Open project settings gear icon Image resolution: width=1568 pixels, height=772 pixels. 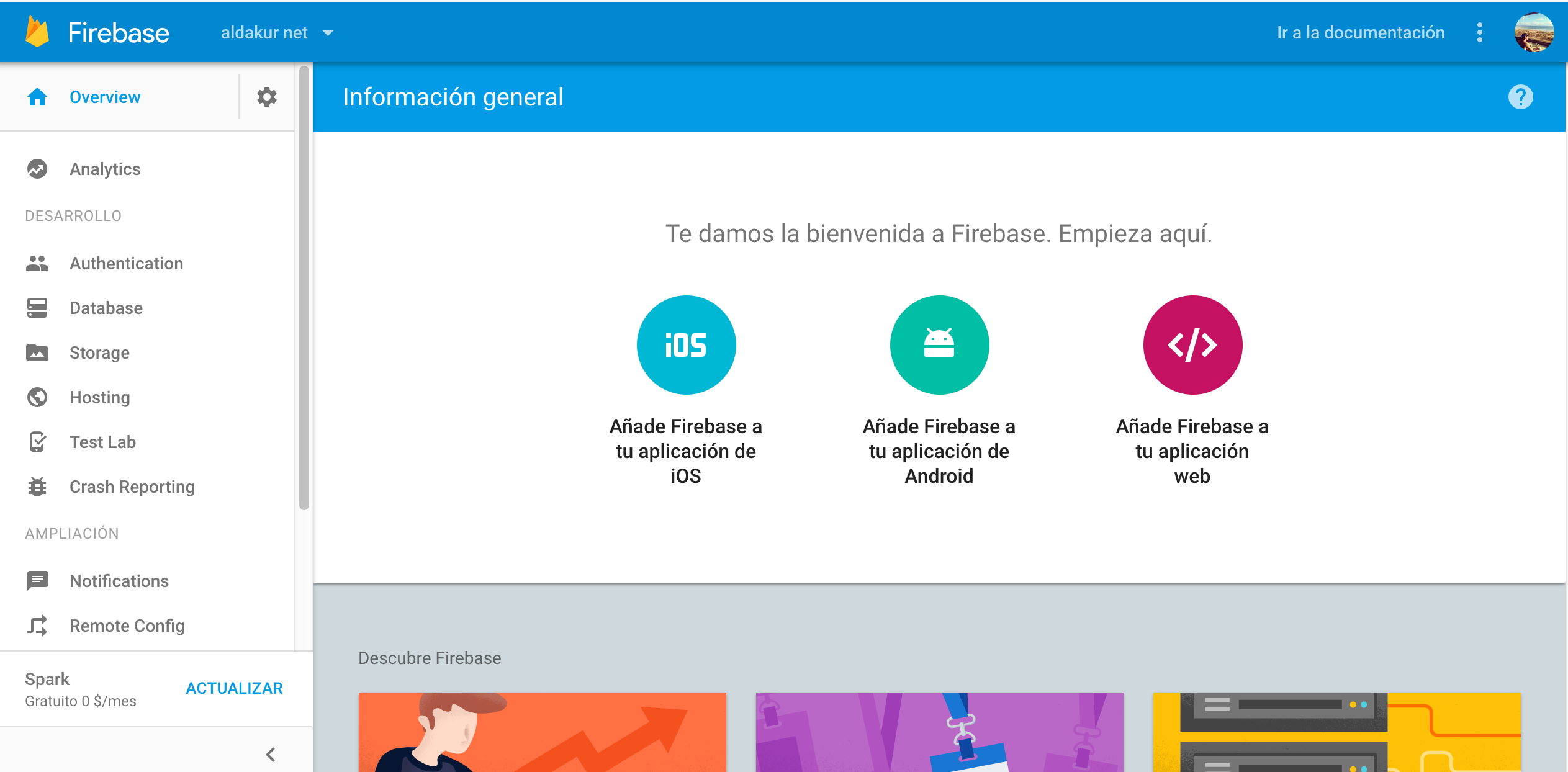click(x=267, y=97)
